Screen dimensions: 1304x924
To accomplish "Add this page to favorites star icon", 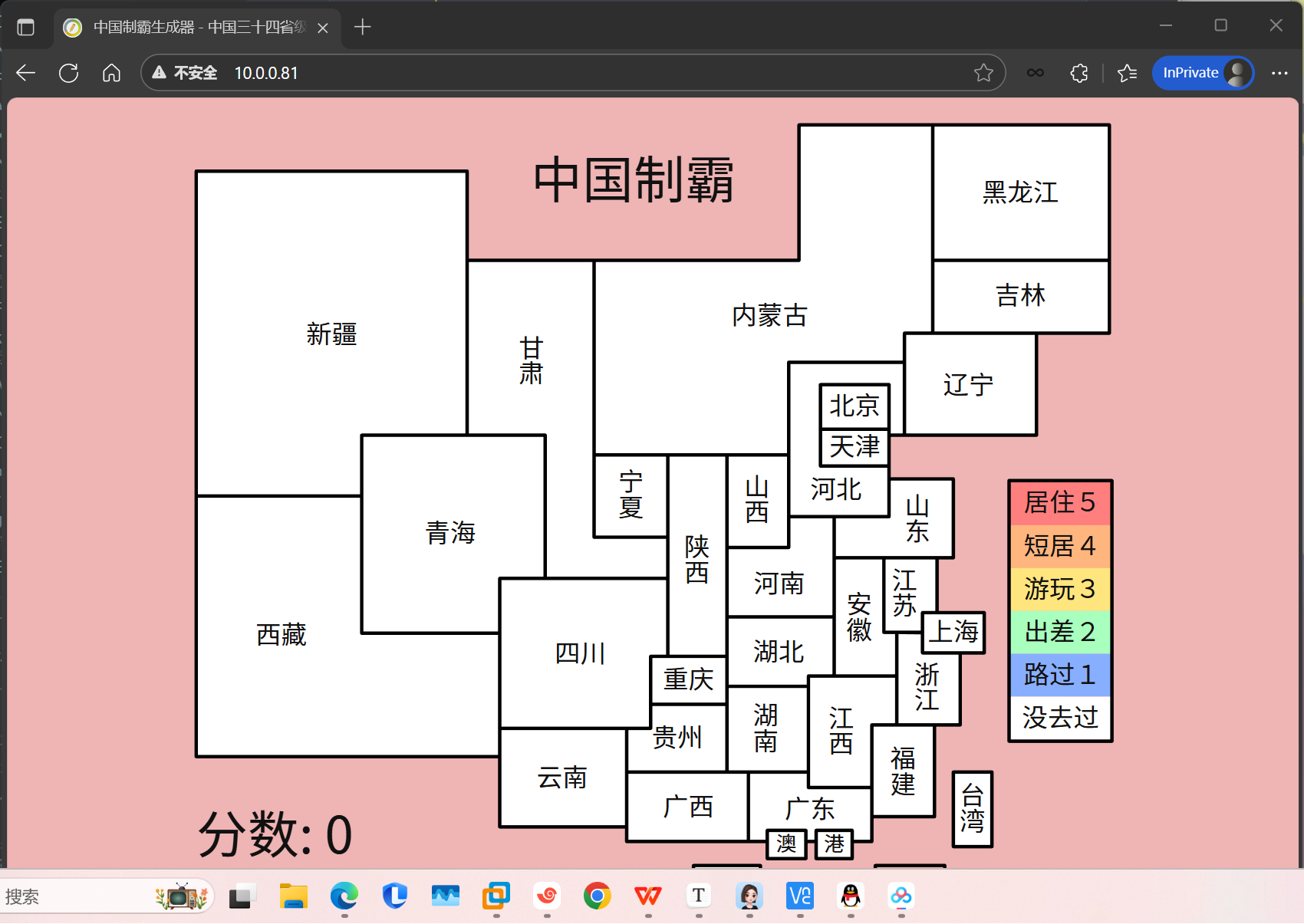I will click(983, 73).
